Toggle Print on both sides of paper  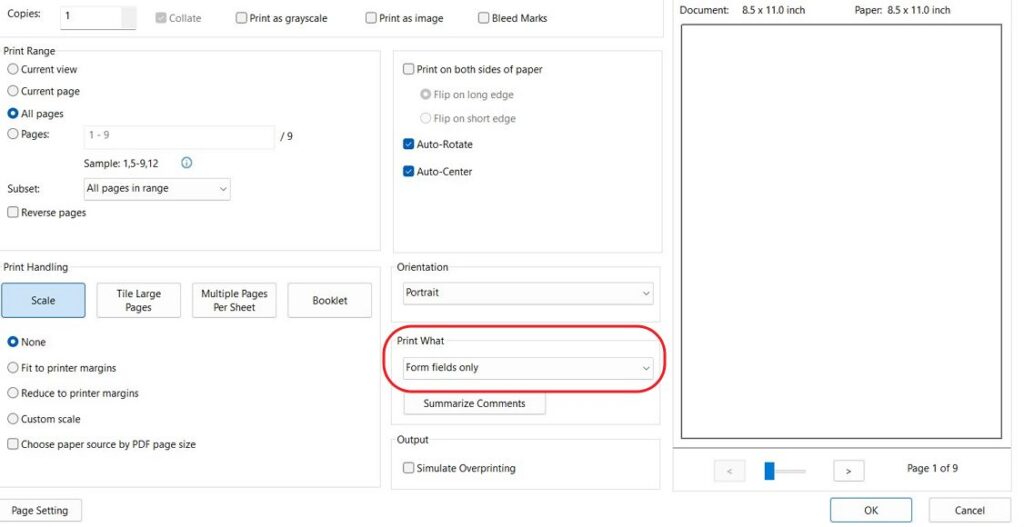pos(408,69)
